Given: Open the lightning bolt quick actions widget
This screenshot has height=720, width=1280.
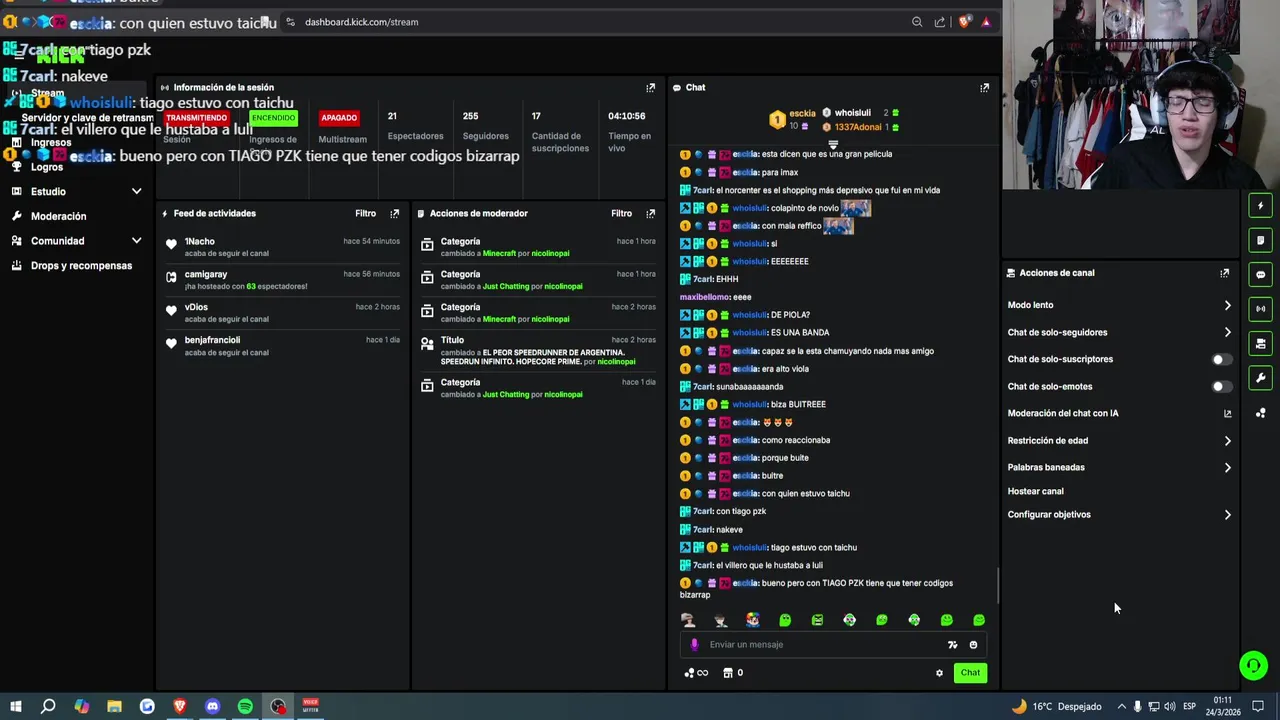Looking at the screenshot, I should [x=1260, y=206].
